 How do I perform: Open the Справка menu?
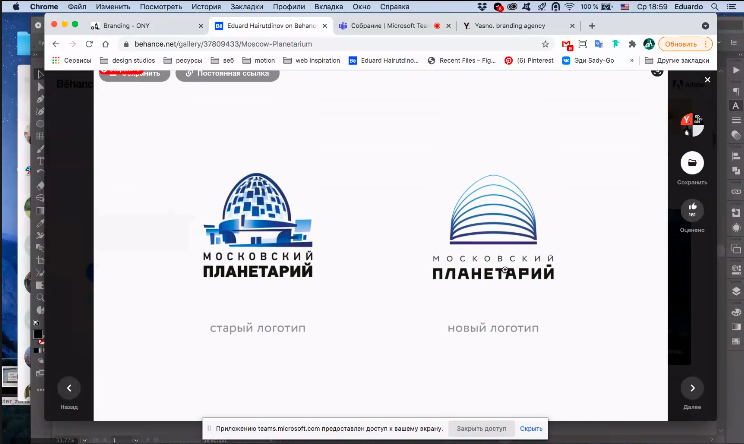(394, 7)
